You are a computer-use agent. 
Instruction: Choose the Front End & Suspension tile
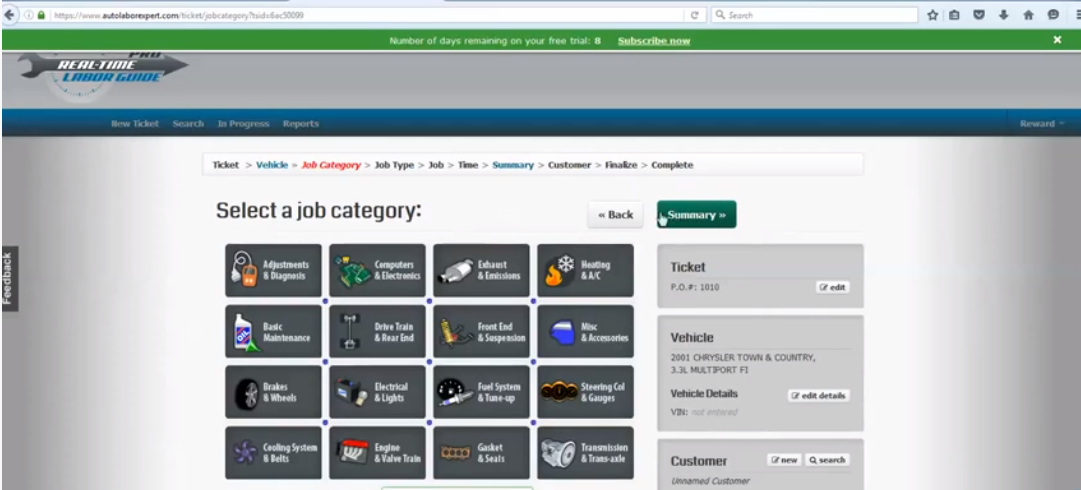(481, 331)
